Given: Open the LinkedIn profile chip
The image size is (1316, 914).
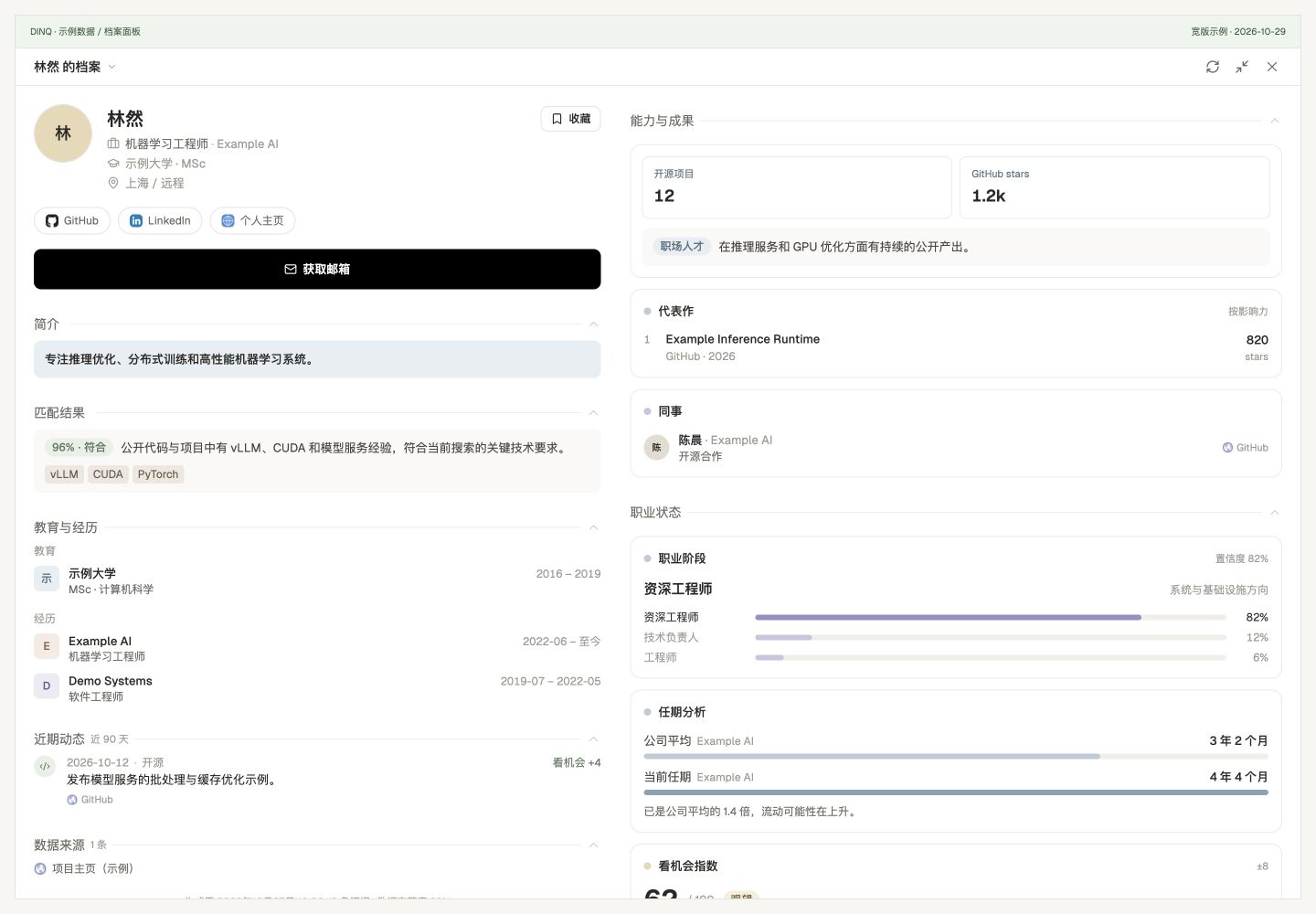Looking at the screenshot, I should [160, 220].
